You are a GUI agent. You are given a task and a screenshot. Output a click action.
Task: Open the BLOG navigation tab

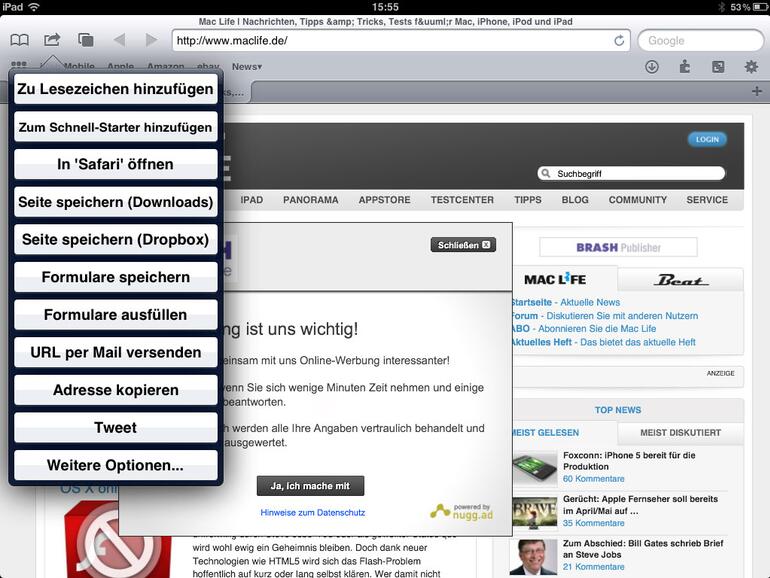[575, 200]
